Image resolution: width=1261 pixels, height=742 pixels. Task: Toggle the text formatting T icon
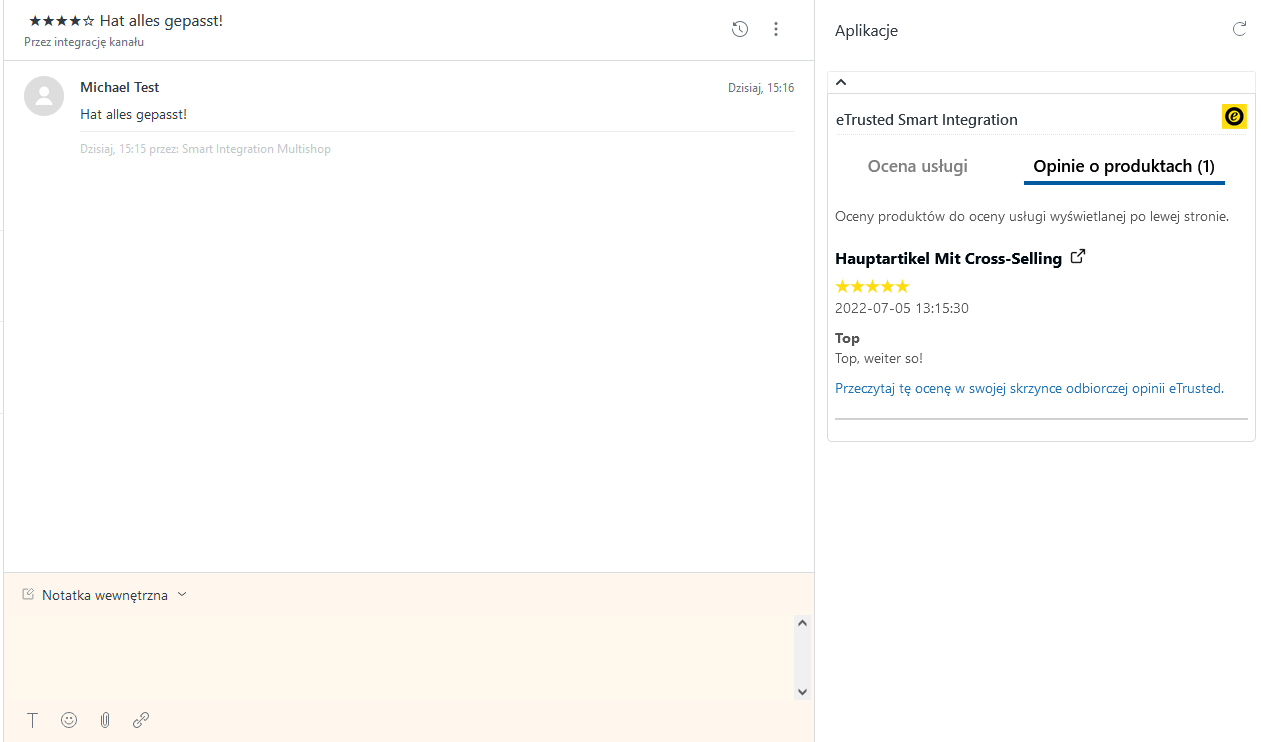(x=32, y=720)
